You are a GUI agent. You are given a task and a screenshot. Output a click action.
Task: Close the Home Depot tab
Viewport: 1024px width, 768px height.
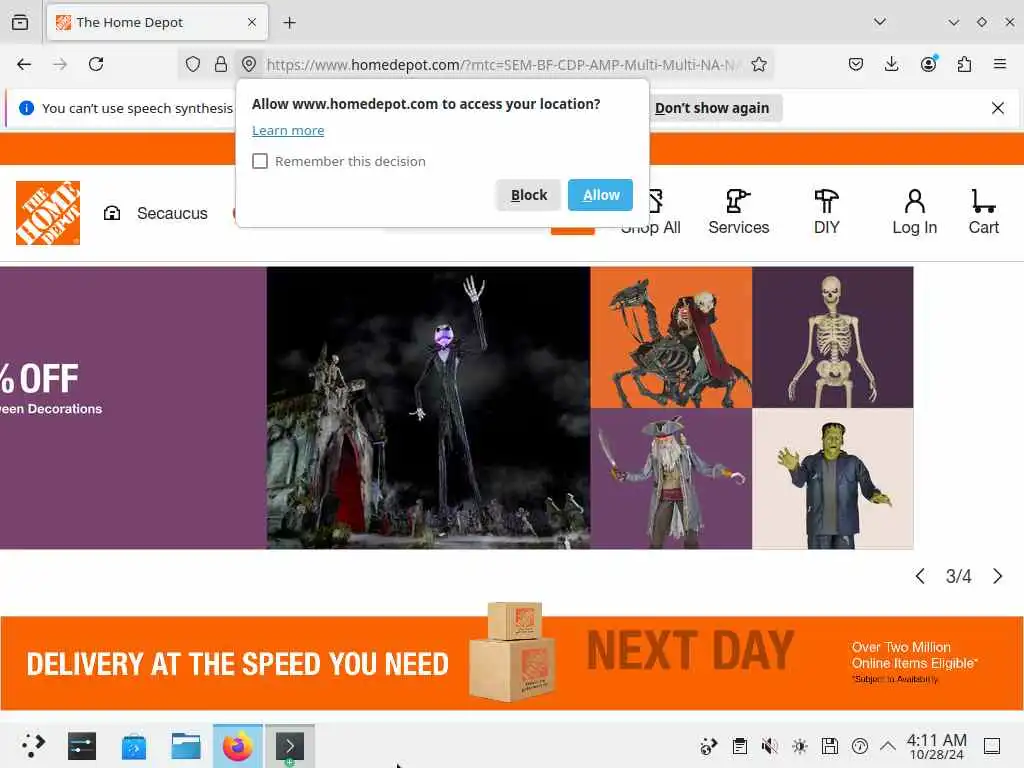coord(251,22)
